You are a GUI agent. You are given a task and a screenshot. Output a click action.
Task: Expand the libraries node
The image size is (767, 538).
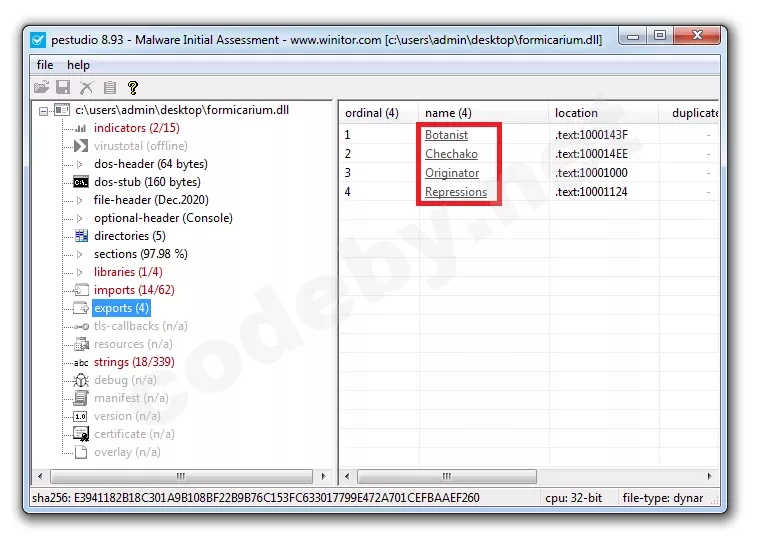coord(80,272)
